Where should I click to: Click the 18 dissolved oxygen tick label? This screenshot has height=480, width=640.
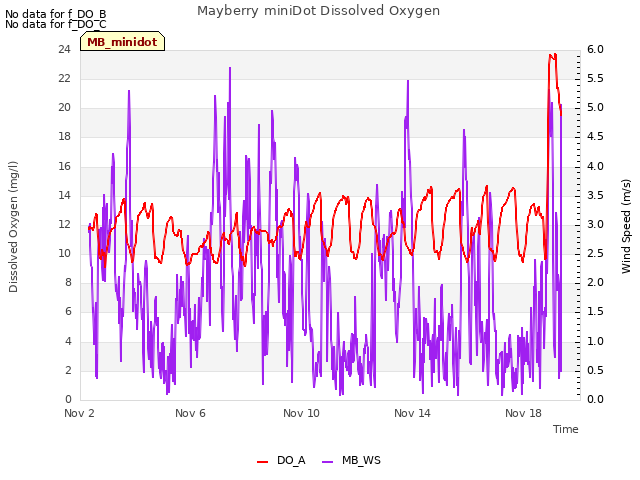coord(64,136)
